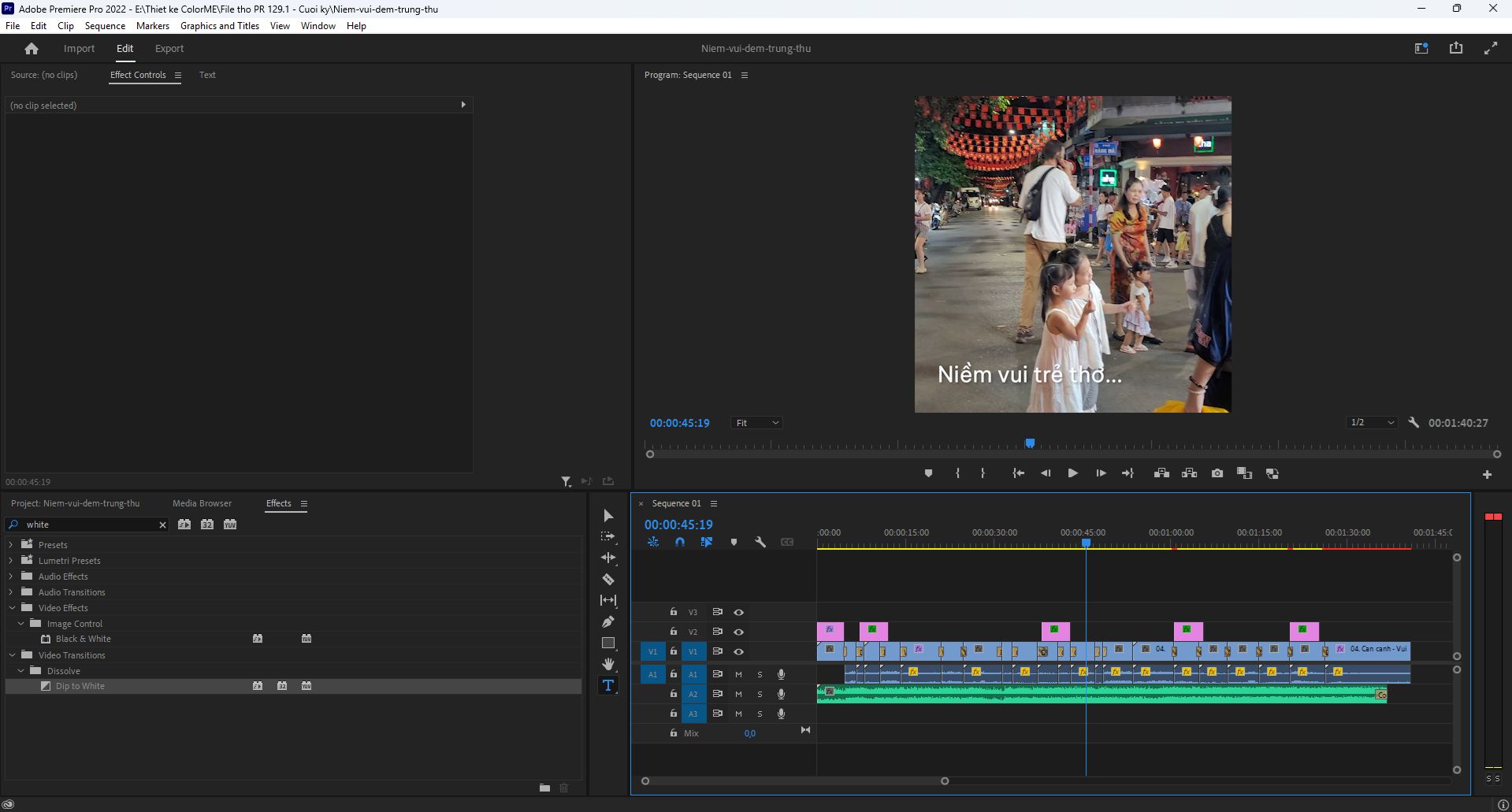This screenshot has height=812, width=1512.
Task: Open the 1/2 playback resolution dropdown
Action: coord(1372,423)
